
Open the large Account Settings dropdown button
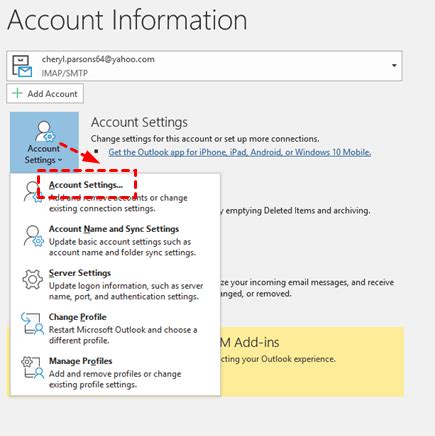click(x=44, y=142)
